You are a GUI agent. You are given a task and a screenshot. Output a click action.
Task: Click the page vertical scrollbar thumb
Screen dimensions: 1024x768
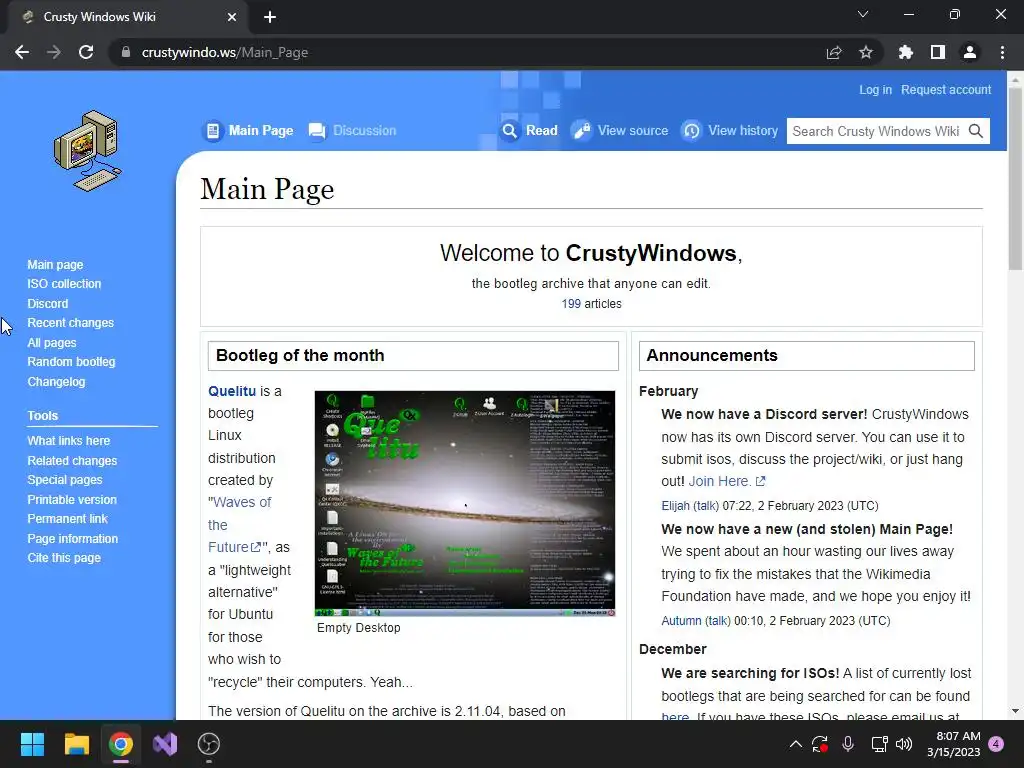pyautogui.click(x=1015, y=178)
